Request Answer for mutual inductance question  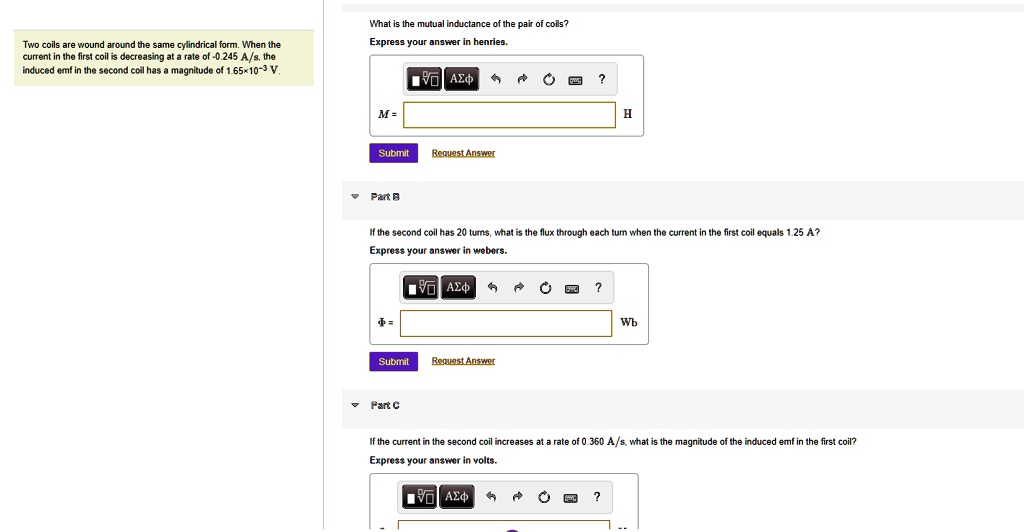(463, 153)
